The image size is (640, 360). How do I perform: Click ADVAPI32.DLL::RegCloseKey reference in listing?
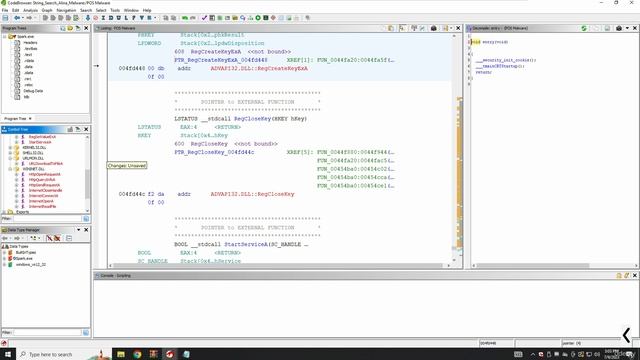tap(252, 194)
